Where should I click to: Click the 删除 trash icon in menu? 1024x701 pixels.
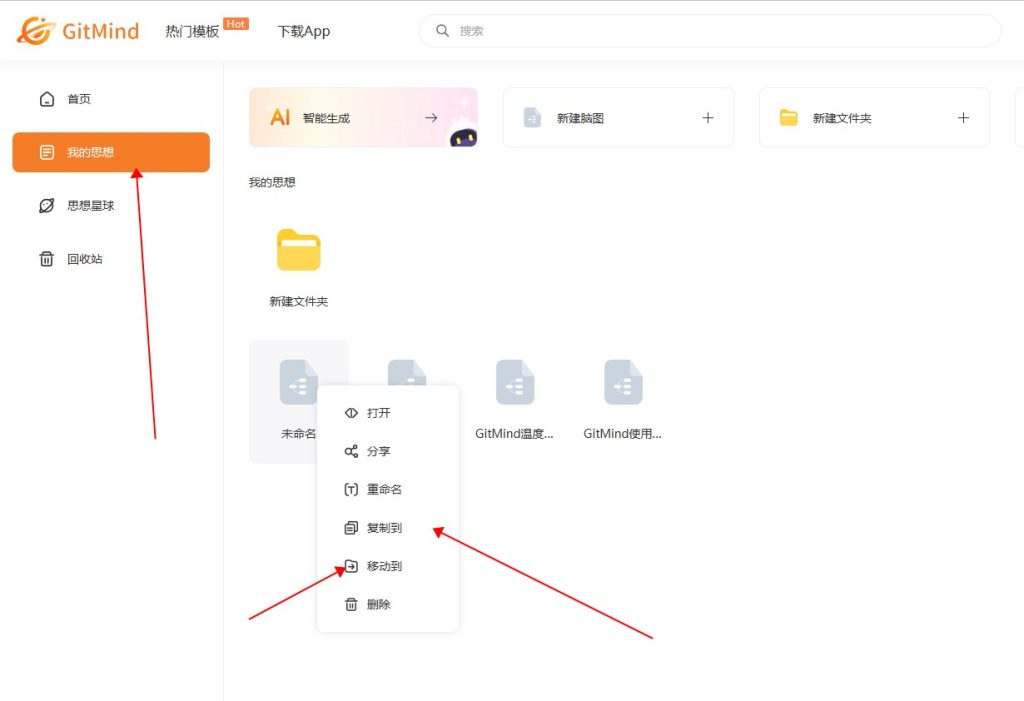(351, 604)
